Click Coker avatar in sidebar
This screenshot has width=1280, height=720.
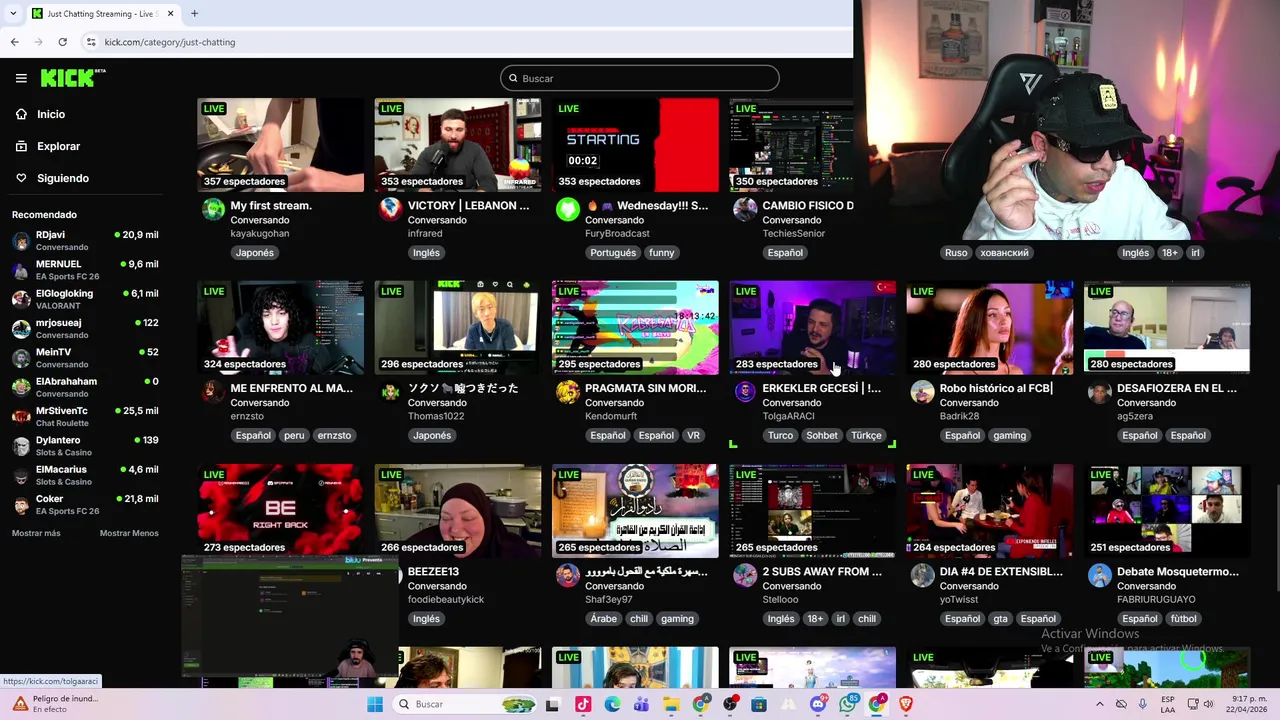point(21,504)
